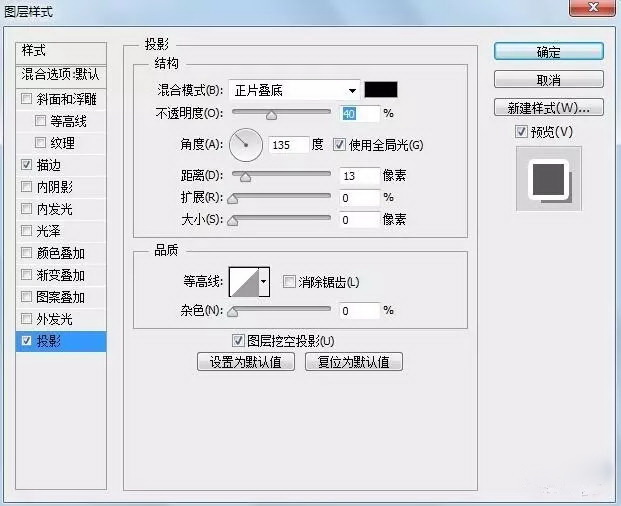The height and width of the screenshot is (506, 621).
Task: Click the 扩展 spread slider handle
Action: 233,199
